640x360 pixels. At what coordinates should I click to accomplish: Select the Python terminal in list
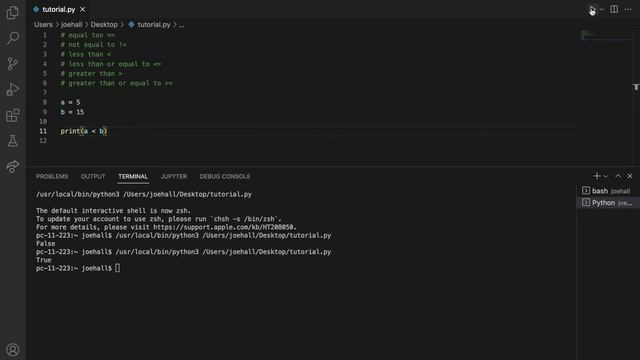(x=608, y=202)
